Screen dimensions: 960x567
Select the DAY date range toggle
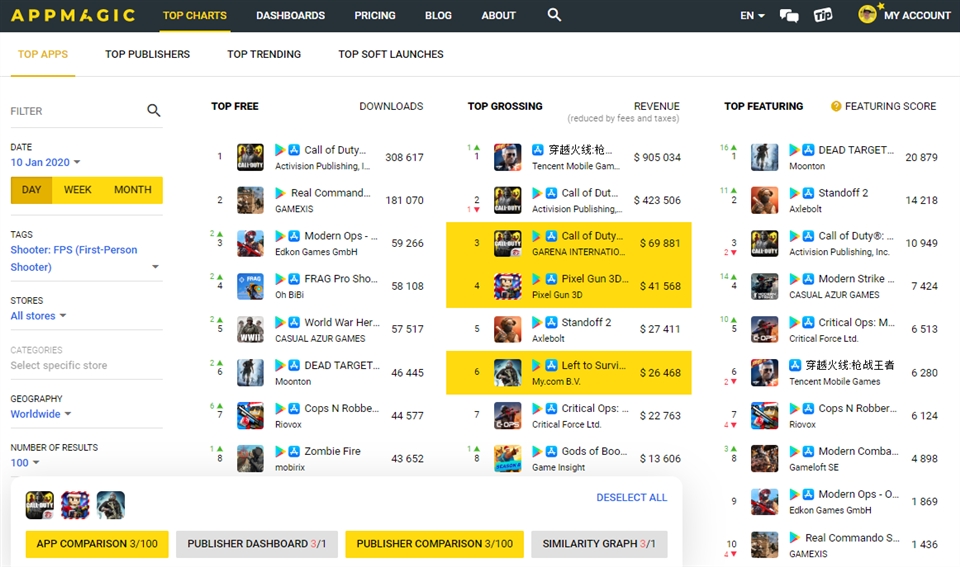pos(32,190)
